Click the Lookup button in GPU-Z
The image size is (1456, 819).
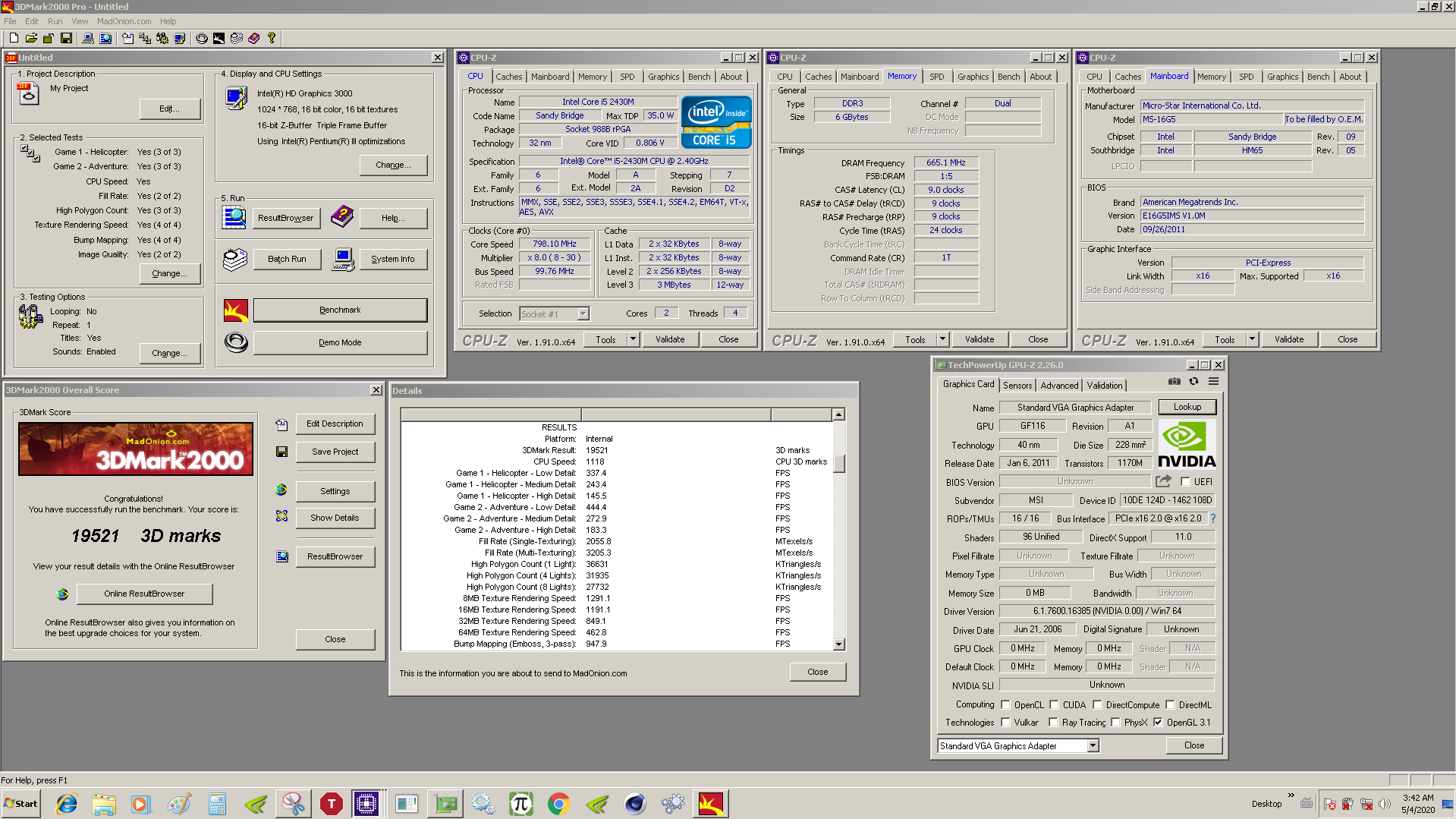tap(1187, 407)
